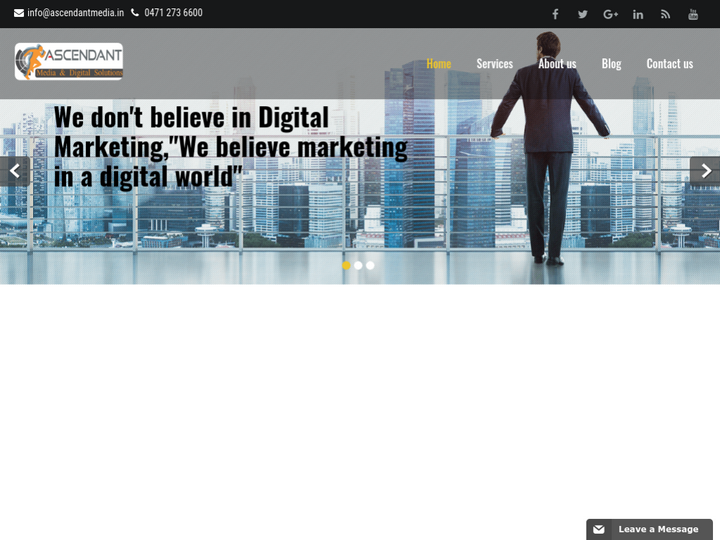Advance to the next slide arrow
Screen dimensions: 720x540
705,171
